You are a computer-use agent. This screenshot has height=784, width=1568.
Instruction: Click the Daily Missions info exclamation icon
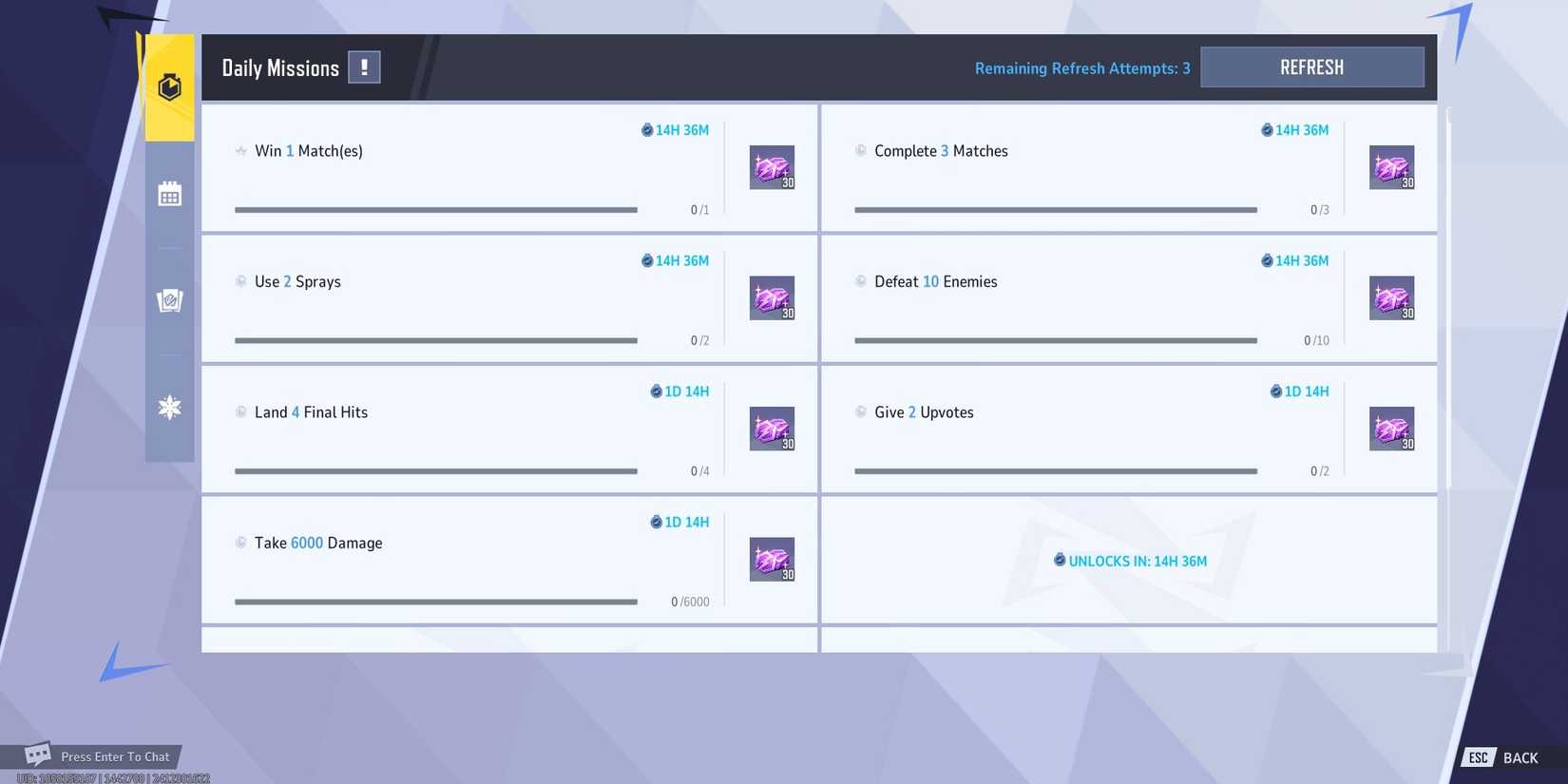(x=364, y=67)
